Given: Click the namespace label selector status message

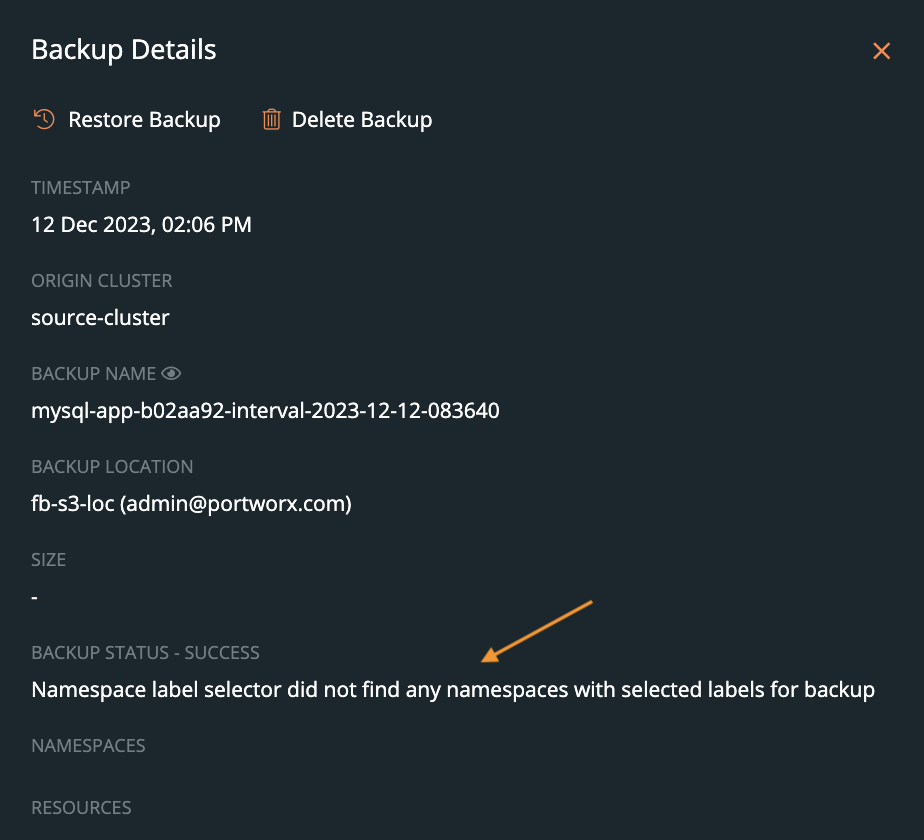Looking at the screenshot, I should [453, 690].
